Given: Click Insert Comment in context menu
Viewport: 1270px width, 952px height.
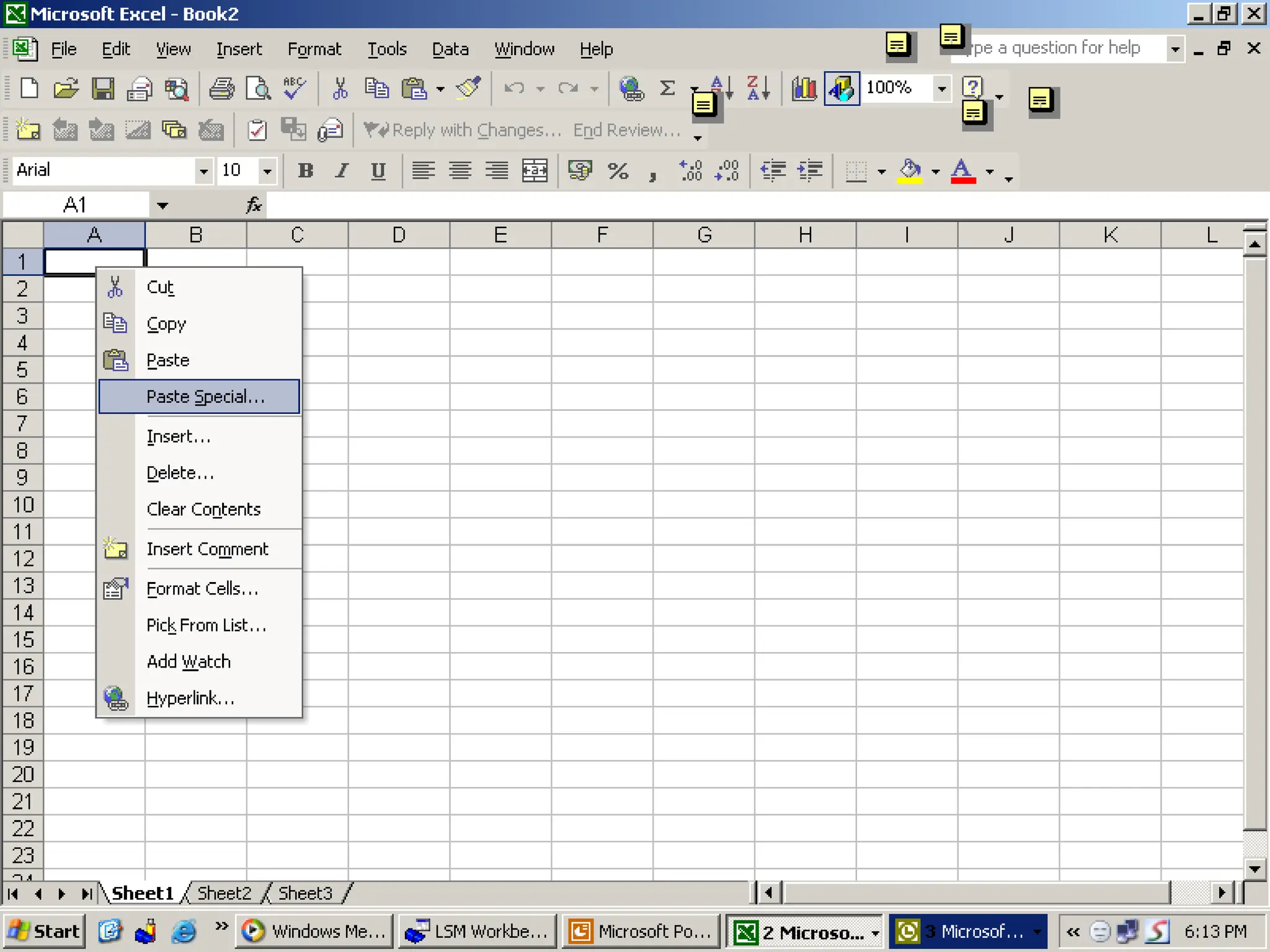Looking at the screenshot, I should pos(207,549).
